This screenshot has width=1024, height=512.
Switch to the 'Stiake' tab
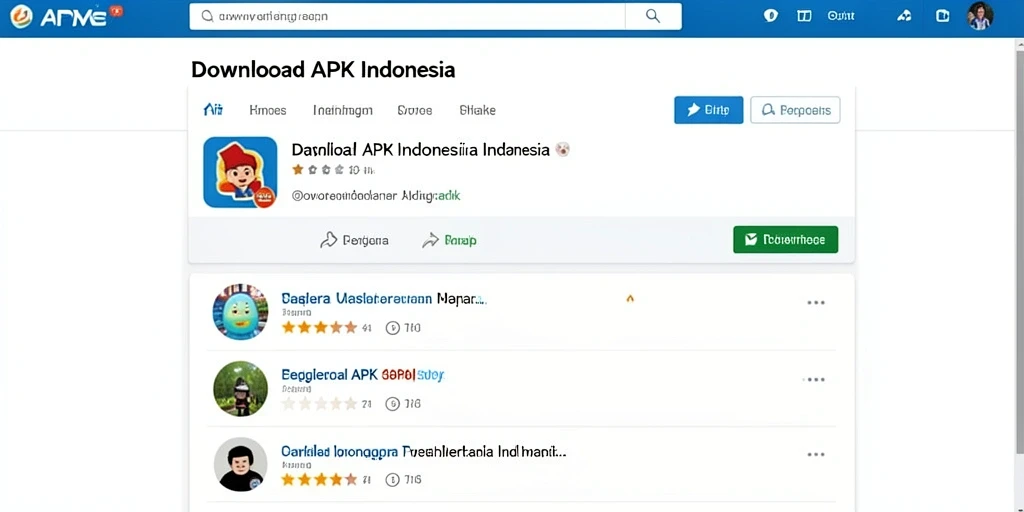477,110
